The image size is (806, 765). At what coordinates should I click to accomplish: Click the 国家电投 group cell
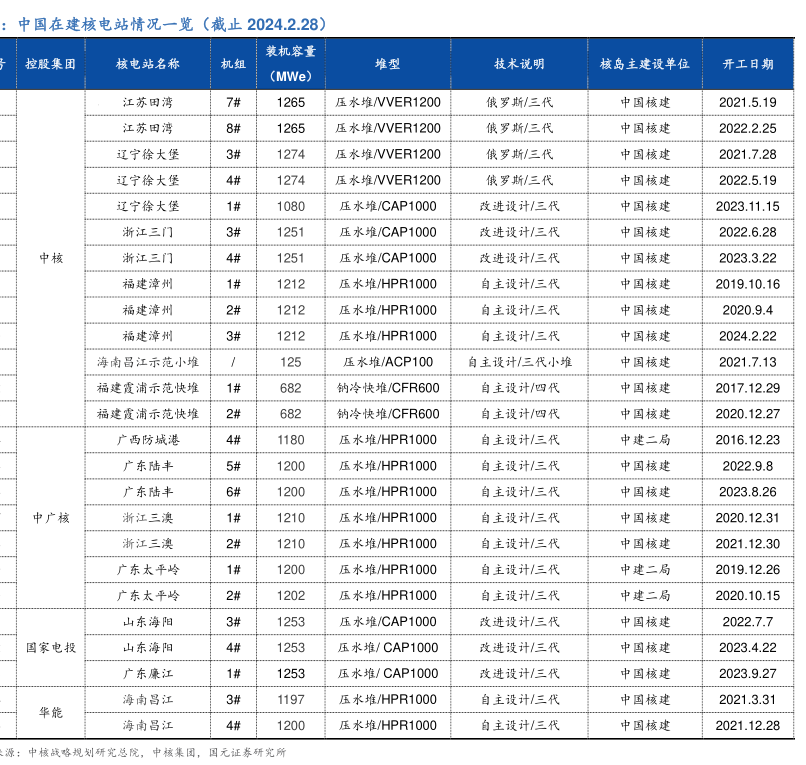(51, 647)
